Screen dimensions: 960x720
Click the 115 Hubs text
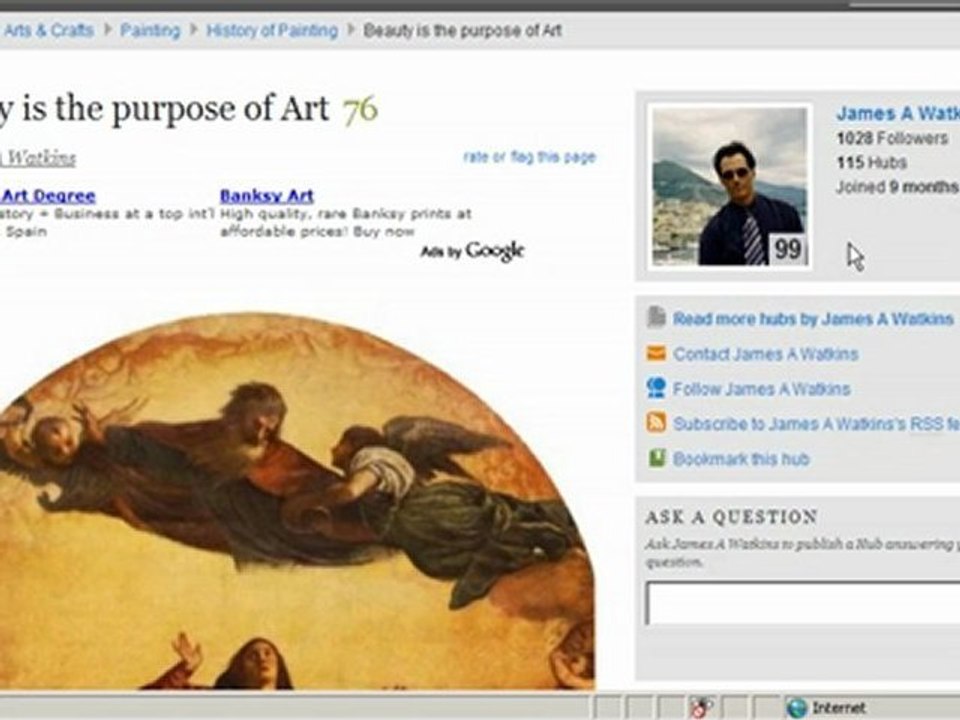872,163
